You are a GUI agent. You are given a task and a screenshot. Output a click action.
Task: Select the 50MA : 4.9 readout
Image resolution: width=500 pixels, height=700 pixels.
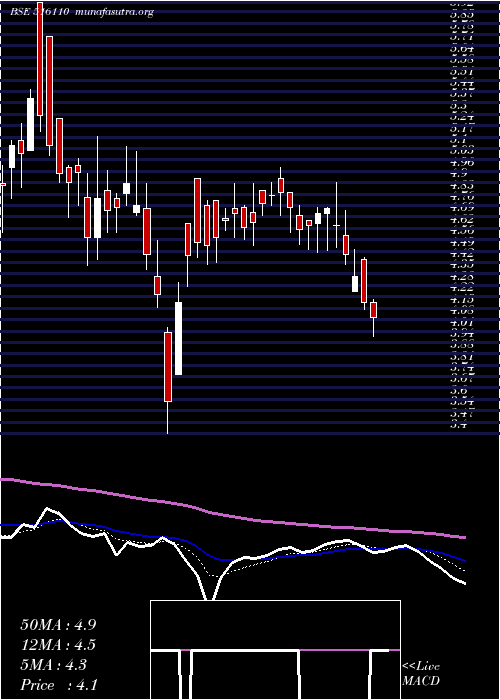tap(58, 625)
